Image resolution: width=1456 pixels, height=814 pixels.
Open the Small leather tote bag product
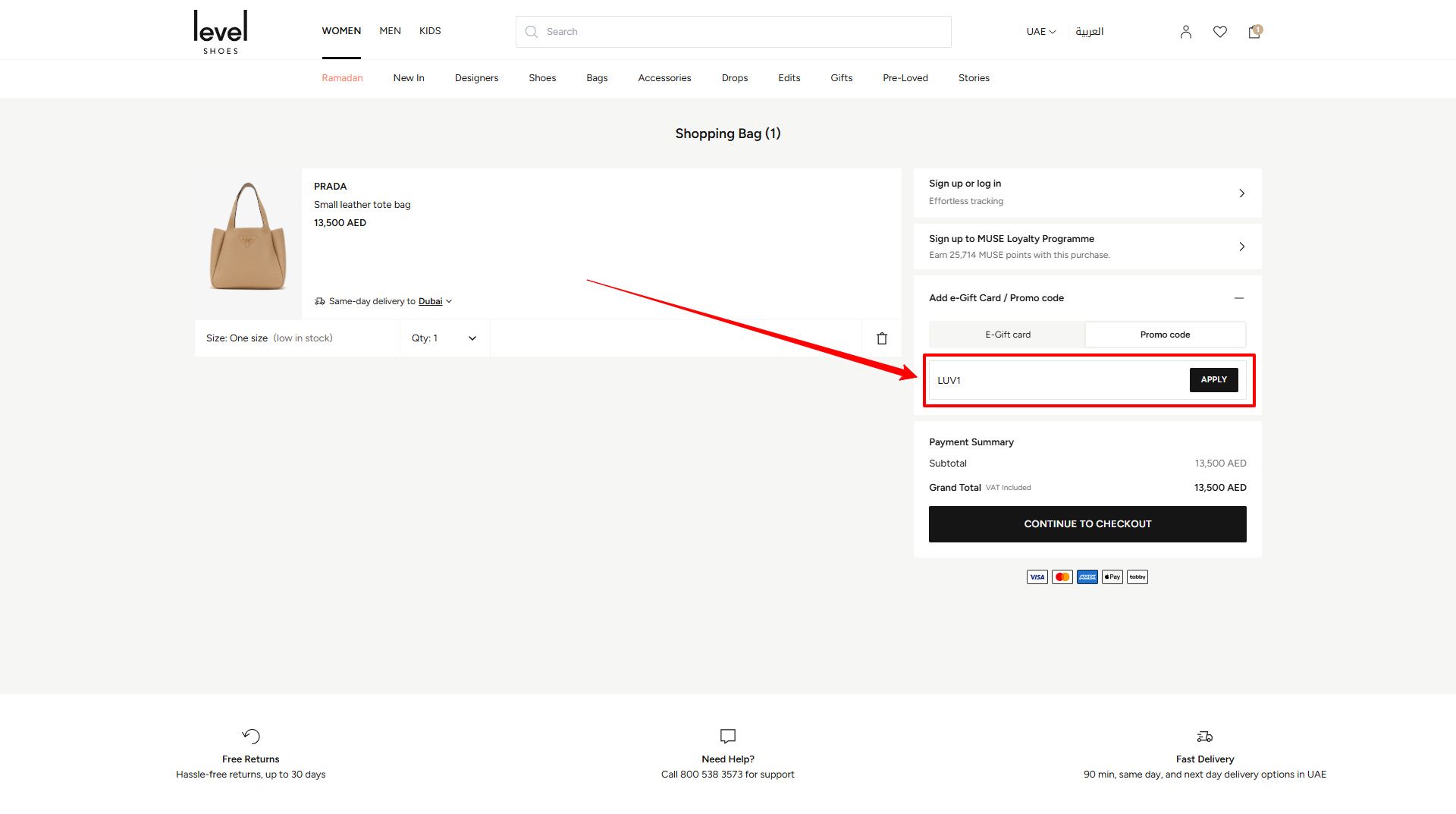coord(362,205)
